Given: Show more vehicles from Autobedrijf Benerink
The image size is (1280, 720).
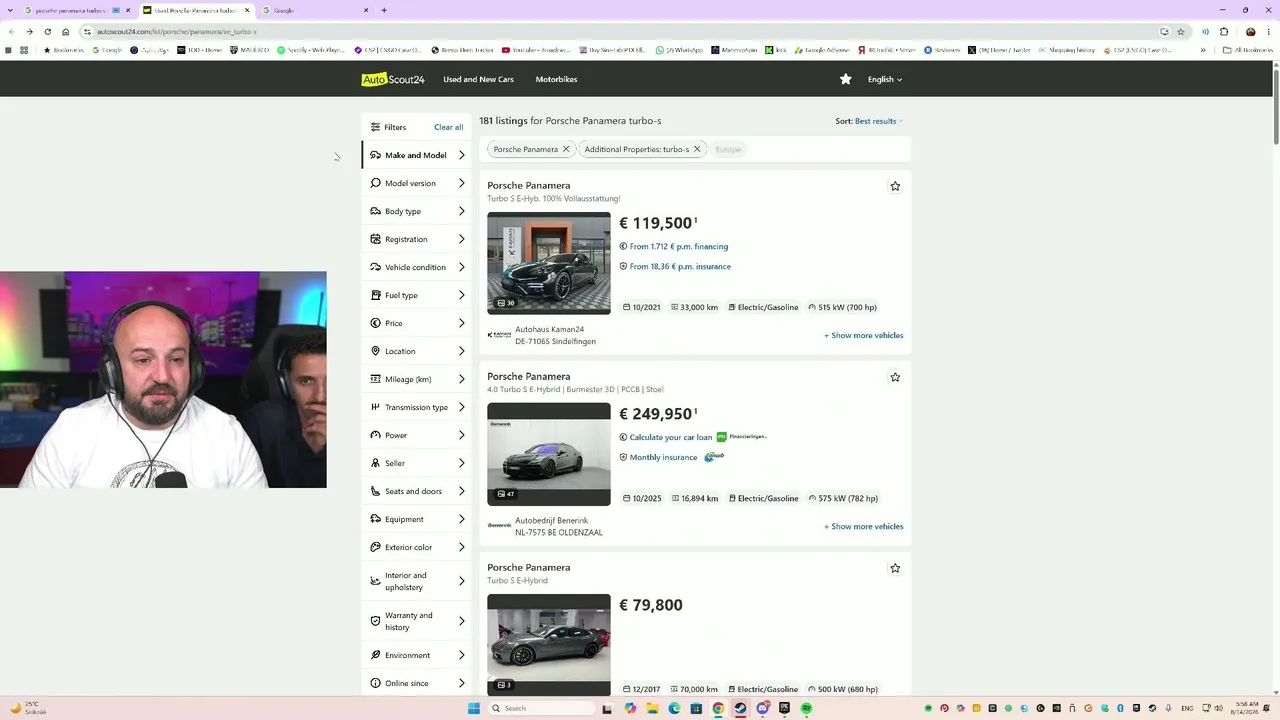Looking at the screenshot, I should [x=864, y=526].
